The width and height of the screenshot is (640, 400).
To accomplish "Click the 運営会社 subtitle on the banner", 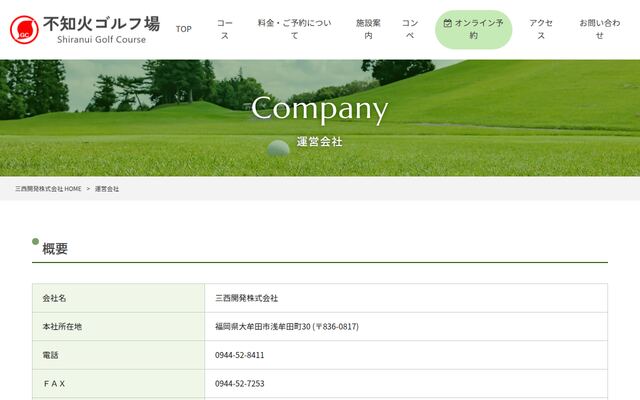I will (x=320, y=142).
